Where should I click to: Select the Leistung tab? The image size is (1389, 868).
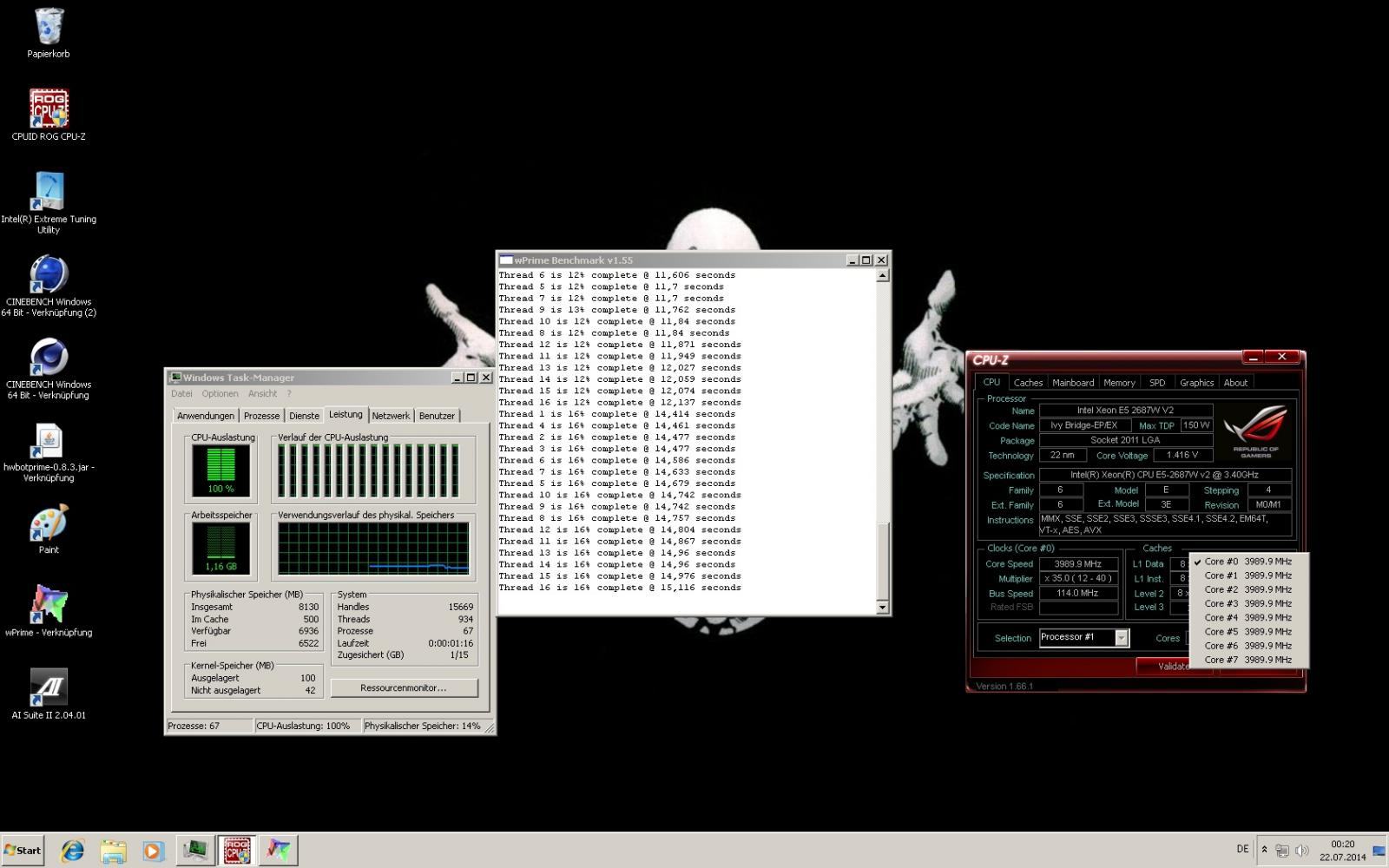pos(346,415)
